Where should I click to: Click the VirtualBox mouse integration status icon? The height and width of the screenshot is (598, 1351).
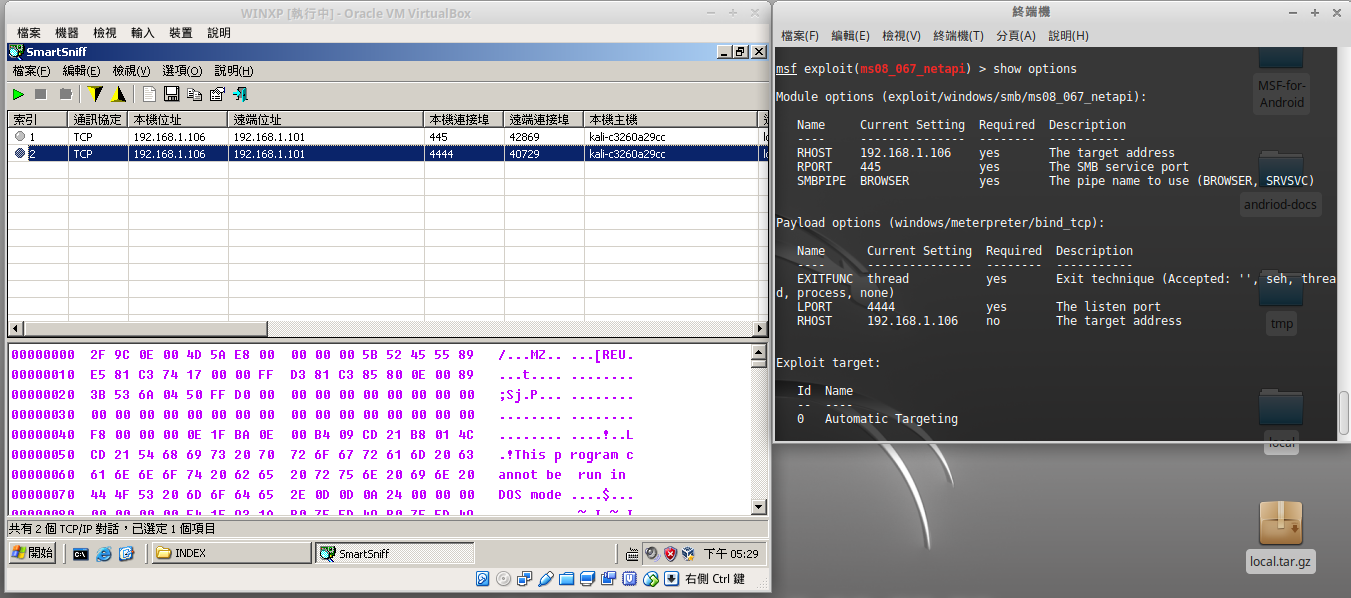(651, 578)
